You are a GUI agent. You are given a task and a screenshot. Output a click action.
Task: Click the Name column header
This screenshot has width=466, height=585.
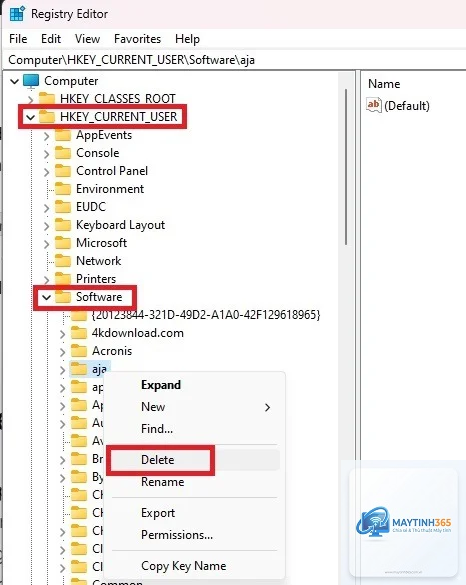[384, 84]
